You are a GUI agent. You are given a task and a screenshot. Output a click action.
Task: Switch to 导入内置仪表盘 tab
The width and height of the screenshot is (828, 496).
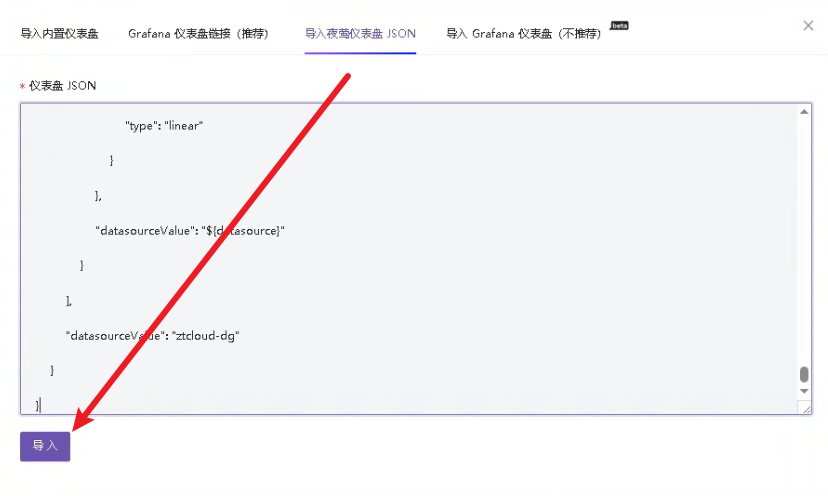pos(59,34)
